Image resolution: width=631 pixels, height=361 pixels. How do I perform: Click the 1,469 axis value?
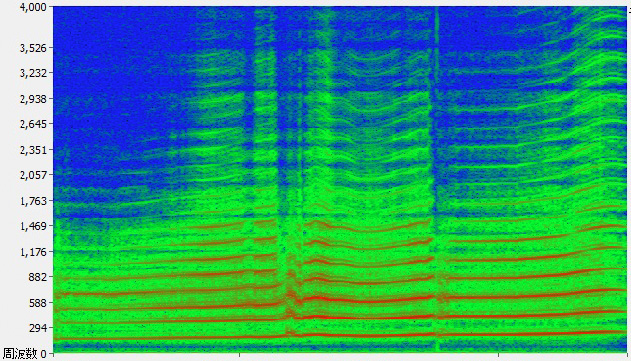(33, 226)
